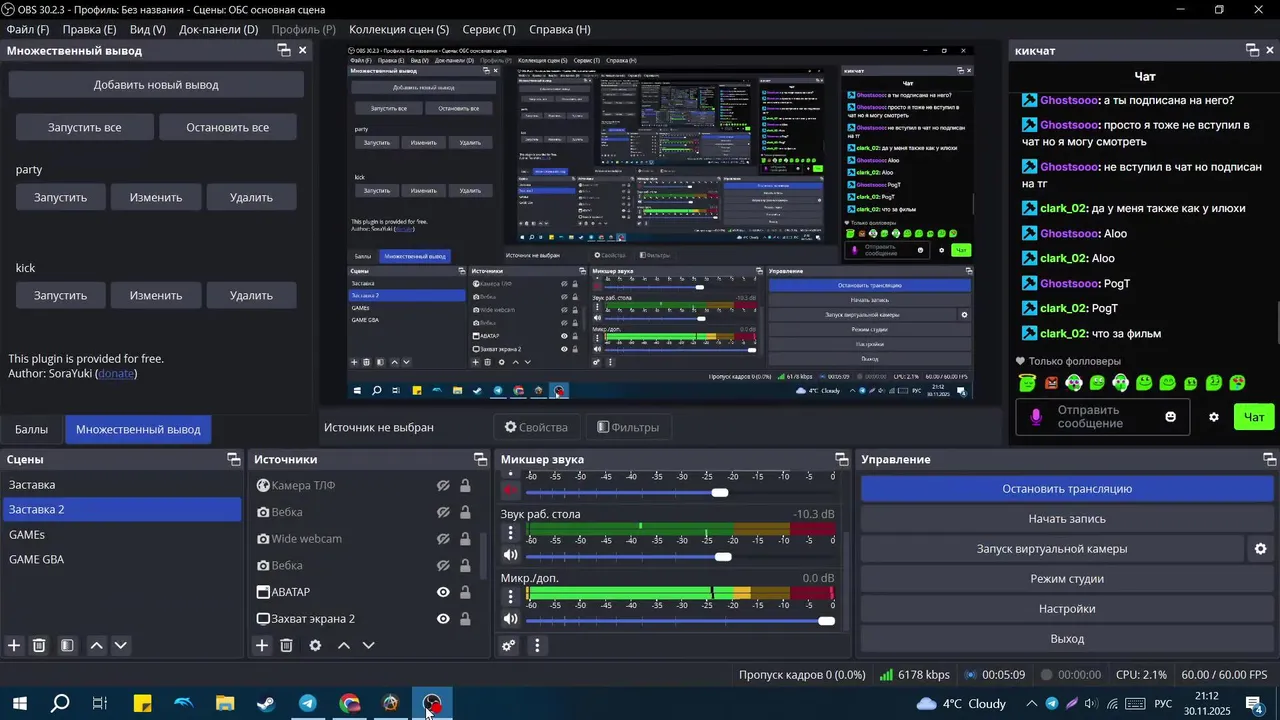1280x720 pixels.
Task: Pick the angry red emote in chat
Action: [1051, 383]
